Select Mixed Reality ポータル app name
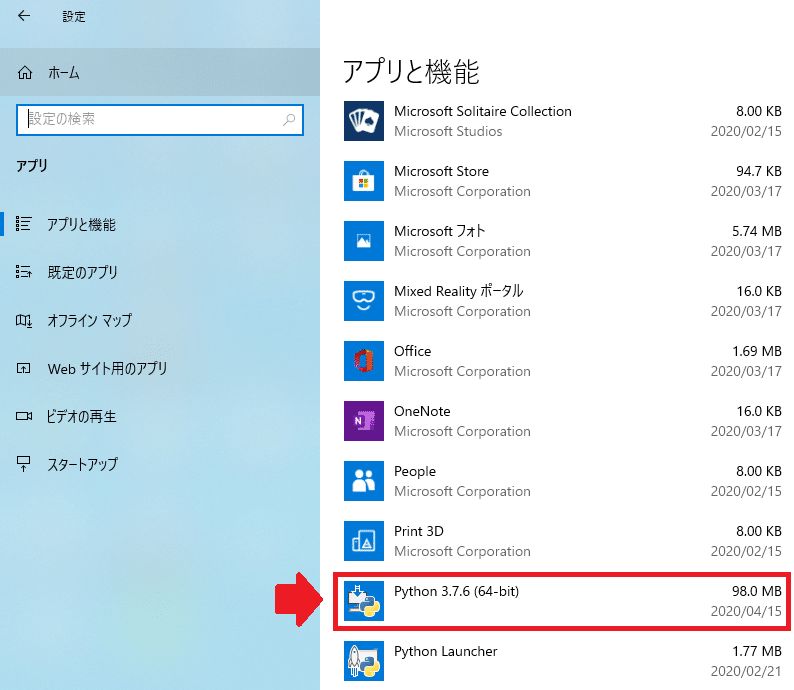The width and height of the screenshot is (794, 690). tap(458, 291)
